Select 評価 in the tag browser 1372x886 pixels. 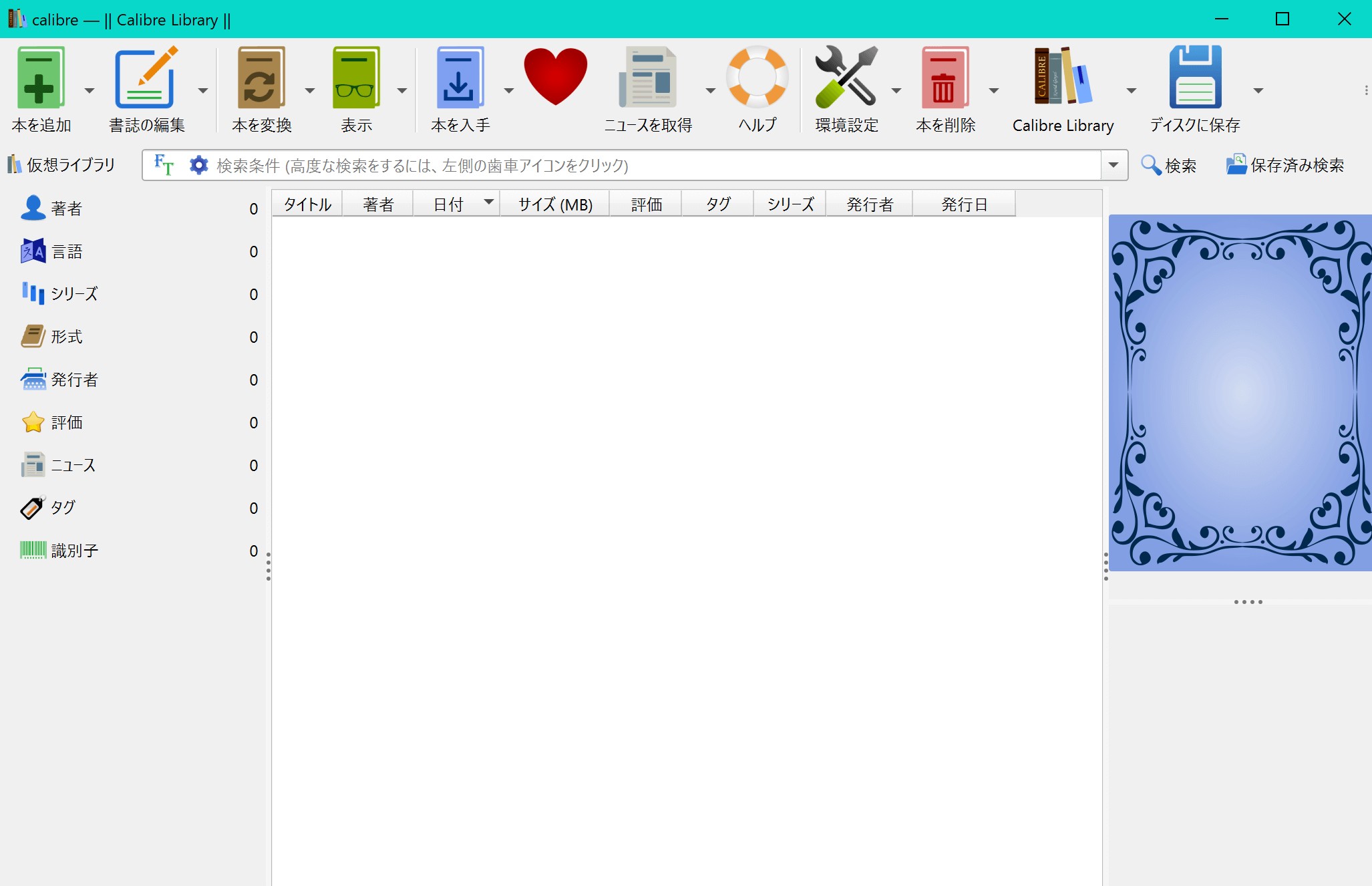pos(138,422)
